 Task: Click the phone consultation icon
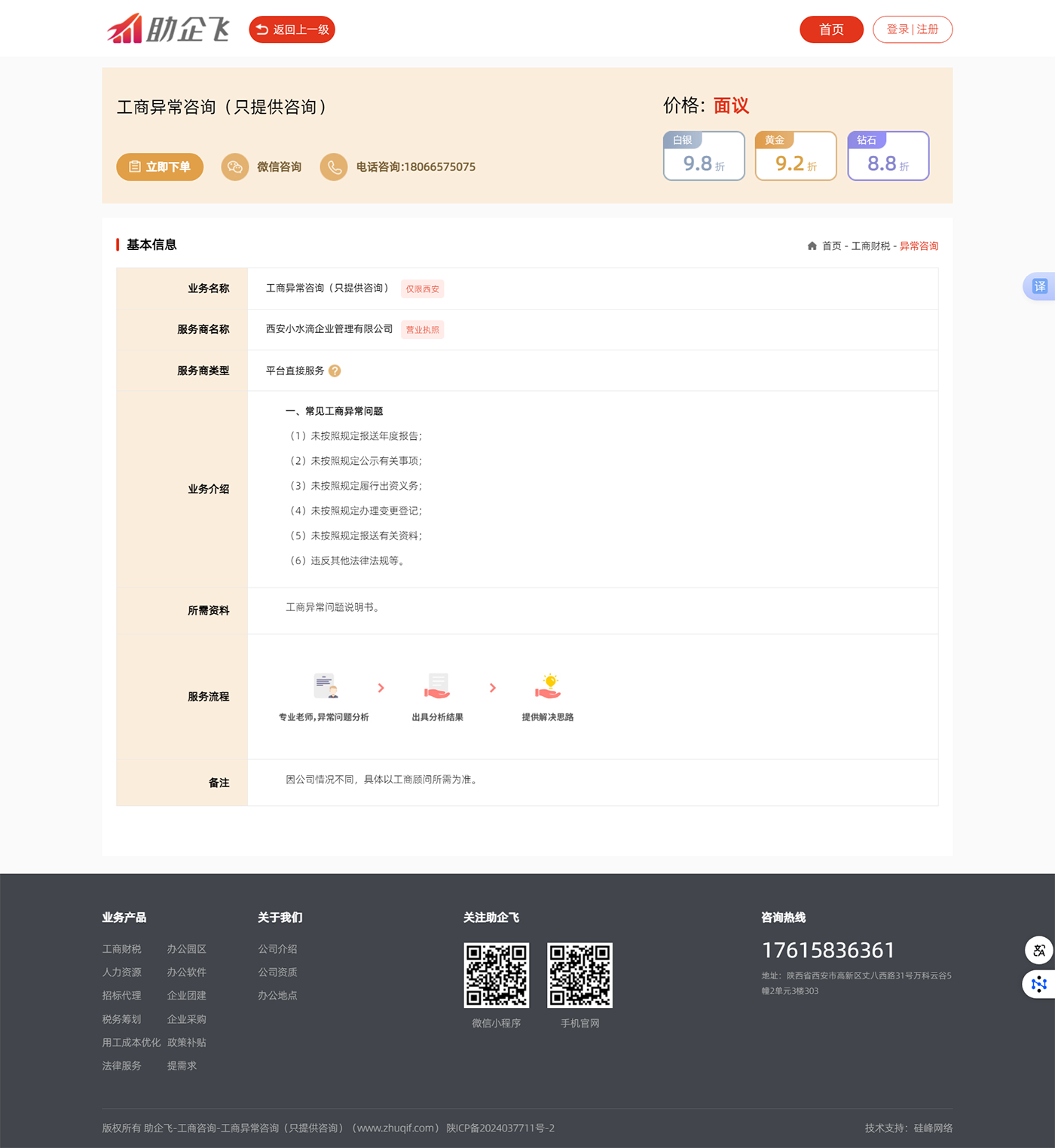pos(334,167)
